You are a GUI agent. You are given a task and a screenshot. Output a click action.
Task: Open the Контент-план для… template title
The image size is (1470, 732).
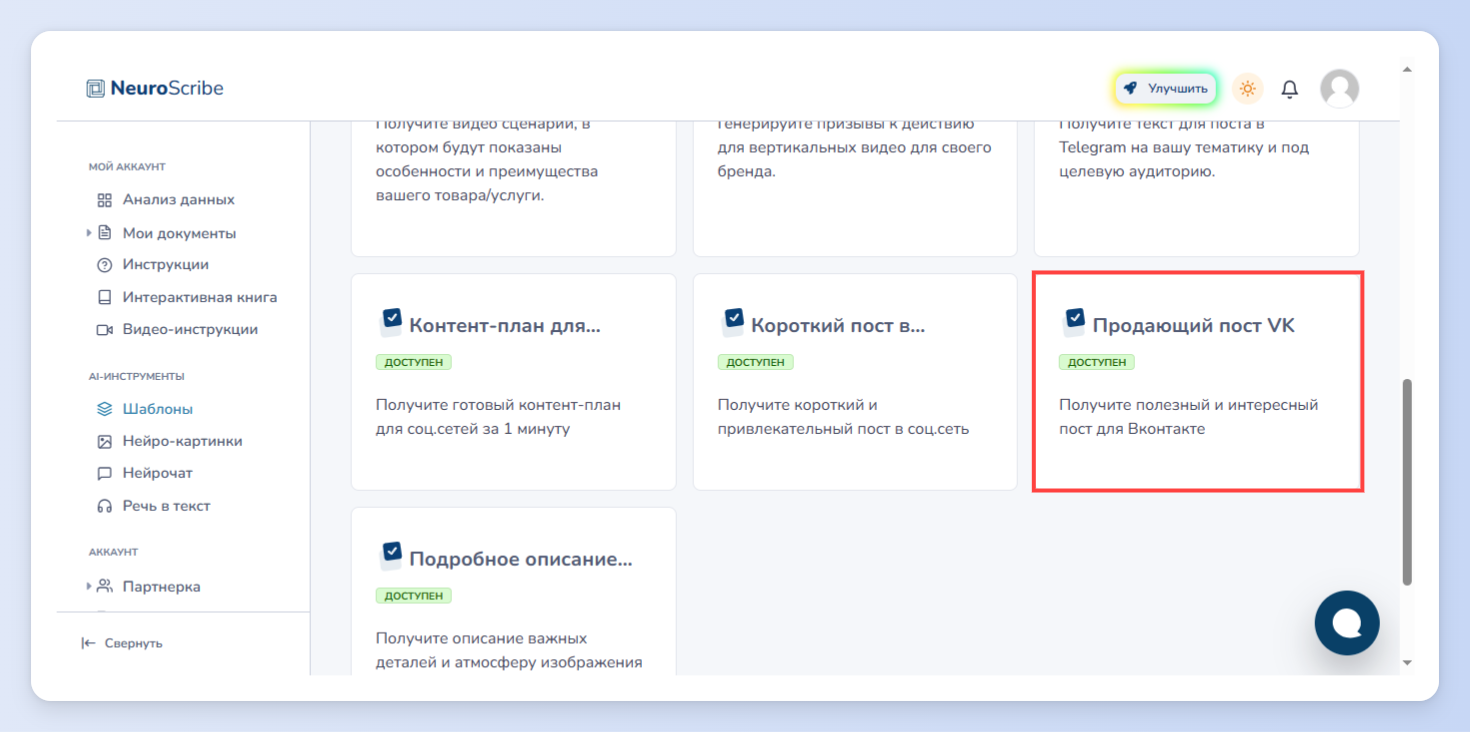pos(505,325)
